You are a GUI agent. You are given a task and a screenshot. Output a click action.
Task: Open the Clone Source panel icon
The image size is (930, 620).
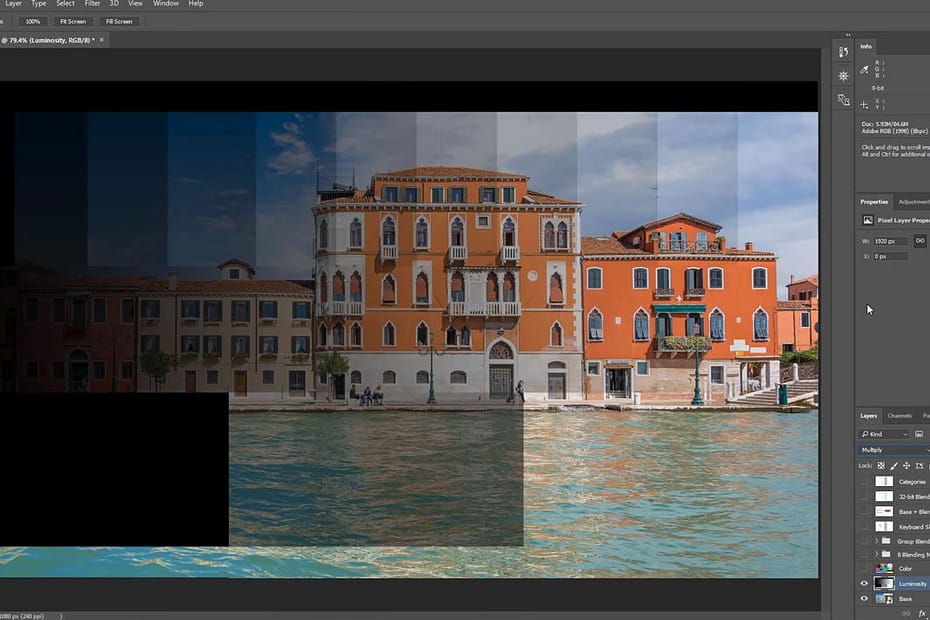[843, 100]
